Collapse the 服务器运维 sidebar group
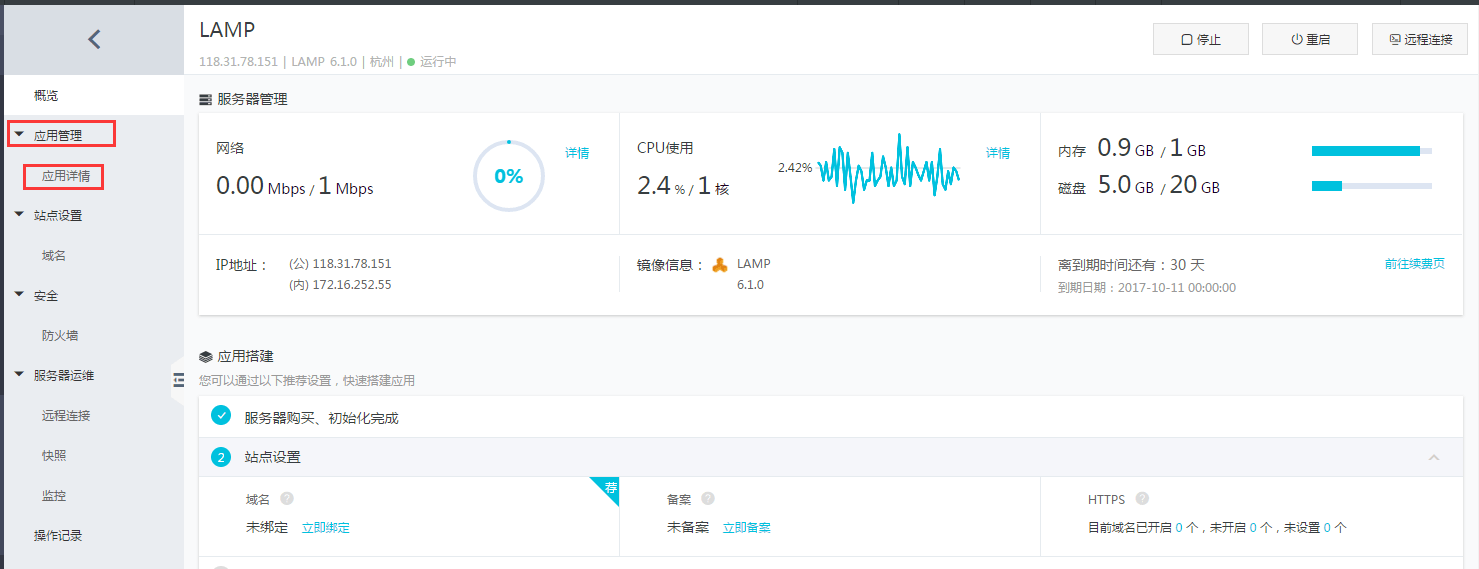Viewport: 1479px width, 569px height. click(x=20, y=375)
